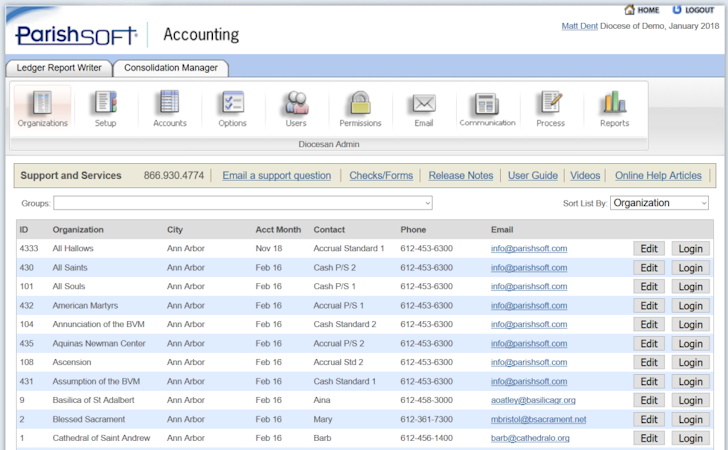This screenshot has height=450, width=728.
Task: Switch to the Ledger Report Writer tab
Action: (x=59, y=68)
